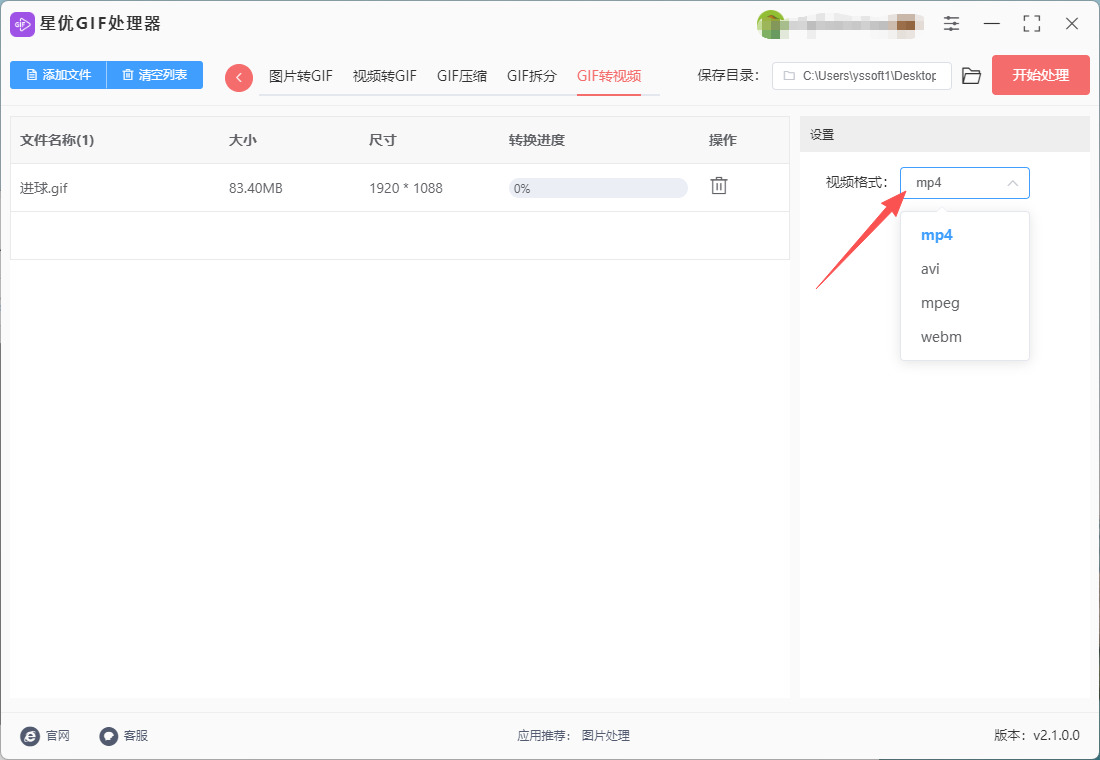Minimize the window

[x=991, y=24]
